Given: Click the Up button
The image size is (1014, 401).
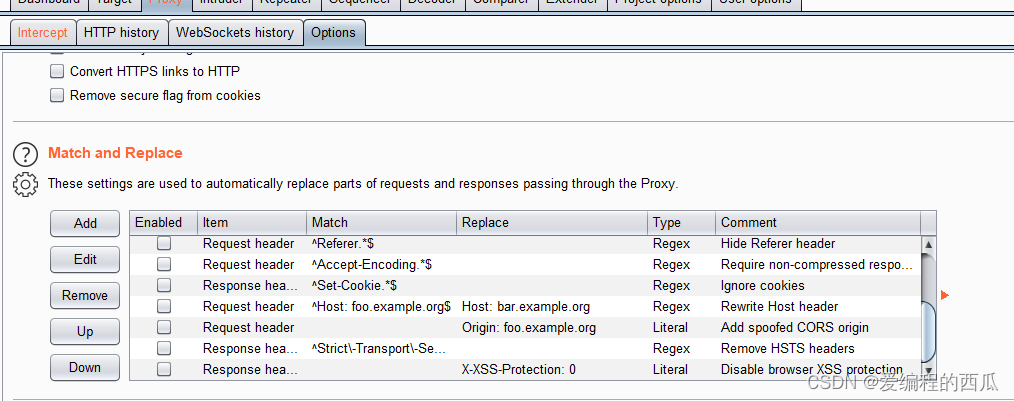Looking at the screenshot, I should [85, 332].
